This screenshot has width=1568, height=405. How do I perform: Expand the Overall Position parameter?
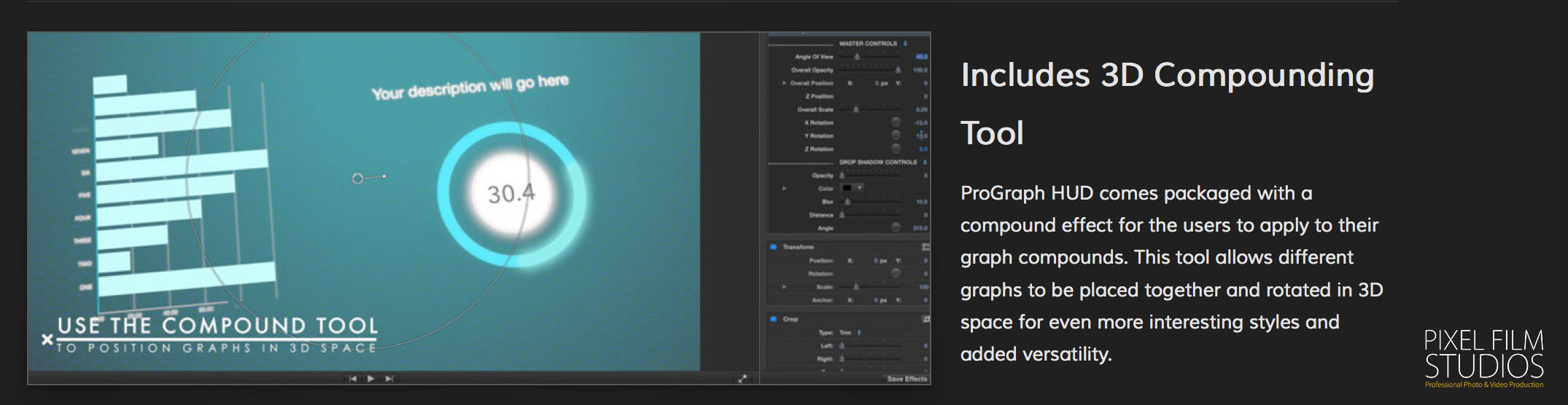pyautogui.click(x=785, y=83)
